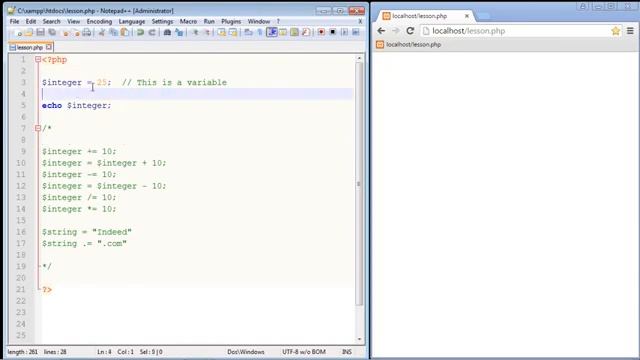The height and width of the screenshot is (360, 640).
Task: Click the Copy toolbar icon
Action: pos(113,32)
